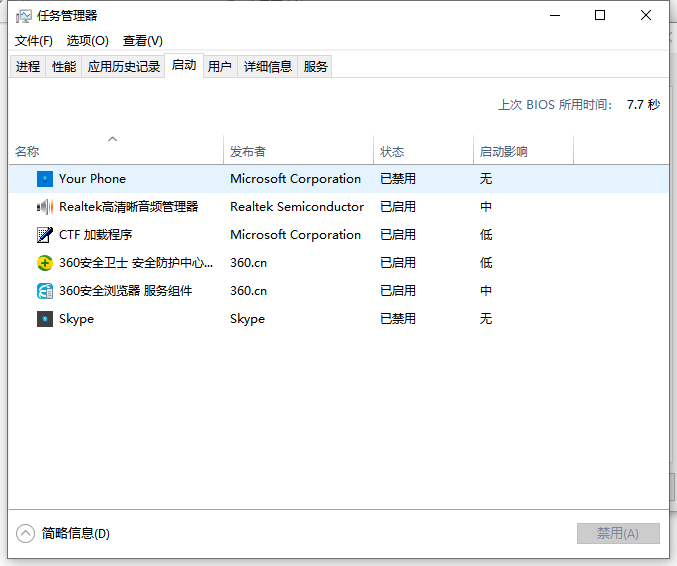
Task: Sort by the 状态 column header
Action: pyautogui.click(x=423, y=150)
